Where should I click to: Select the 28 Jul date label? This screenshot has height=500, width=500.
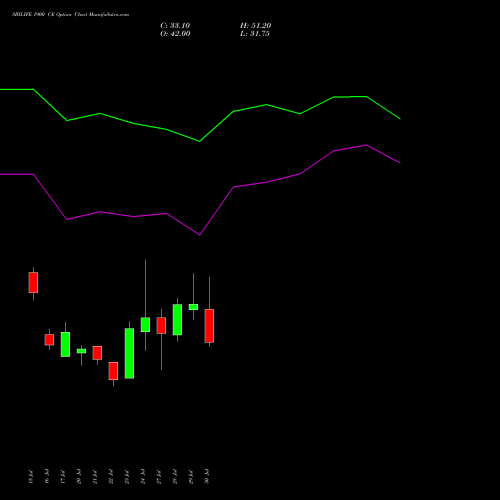(x=175, y=476)
